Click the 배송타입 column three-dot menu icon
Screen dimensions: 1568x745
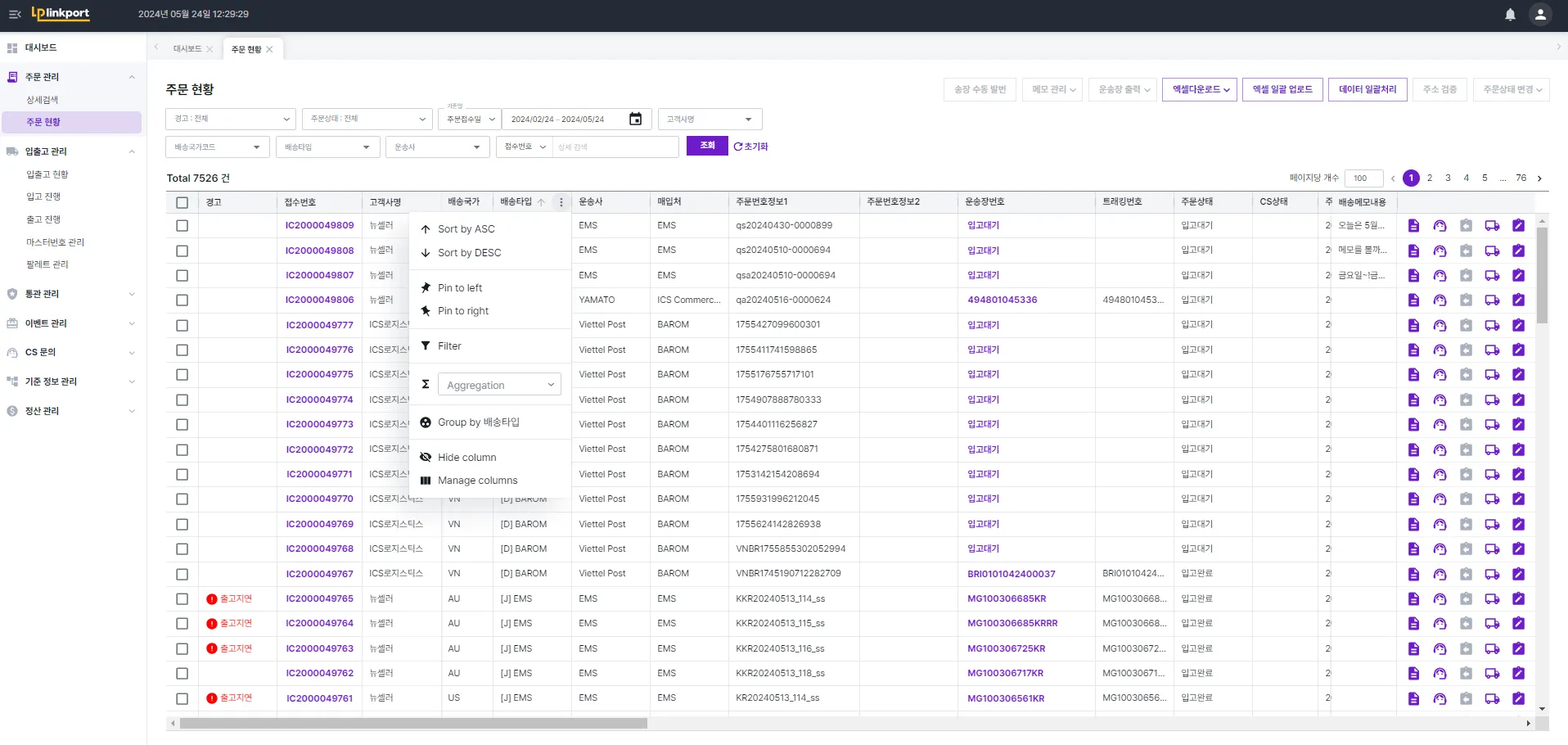tap(561, 202)
